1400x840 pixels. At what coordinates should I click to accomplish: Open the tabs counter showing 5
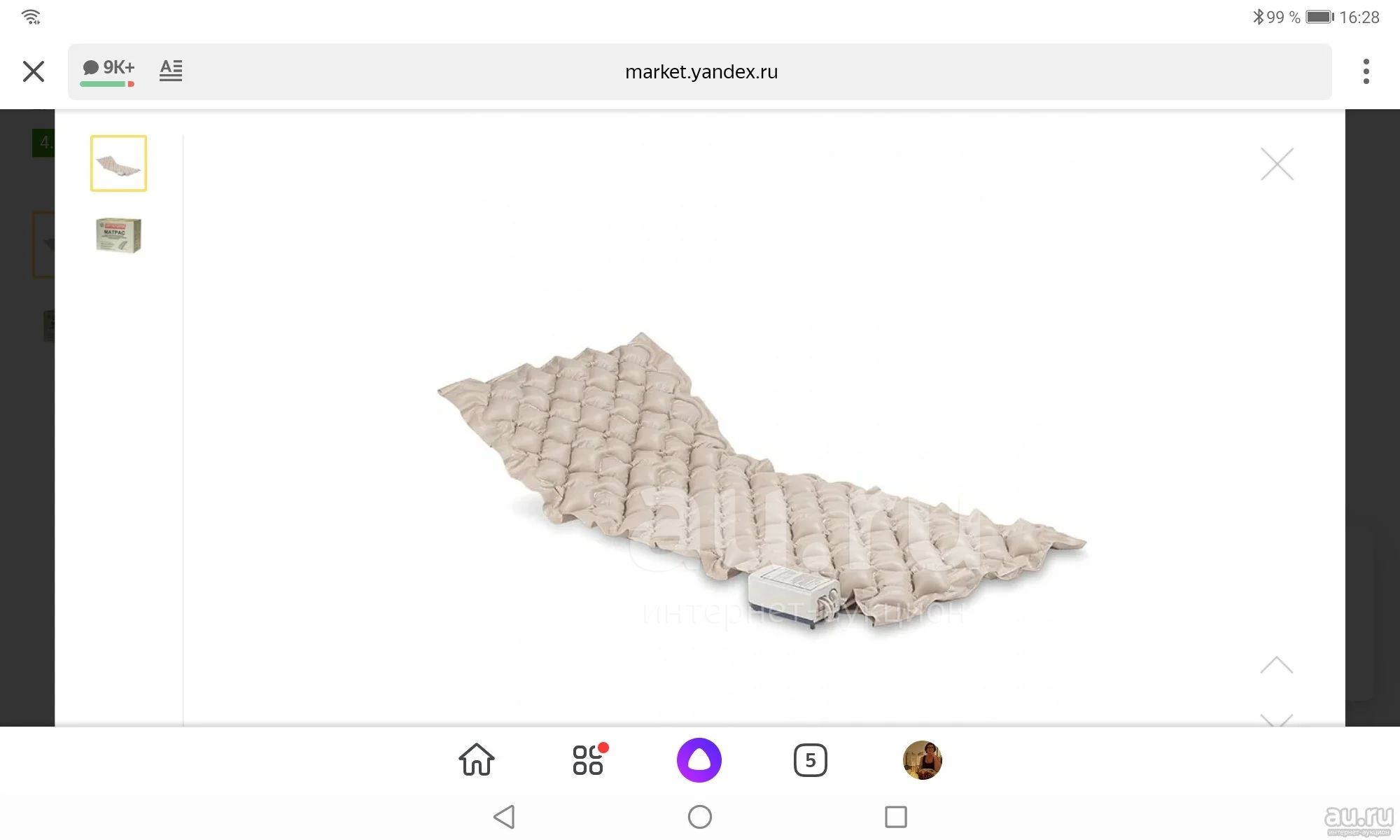click(x=811, y=760)
